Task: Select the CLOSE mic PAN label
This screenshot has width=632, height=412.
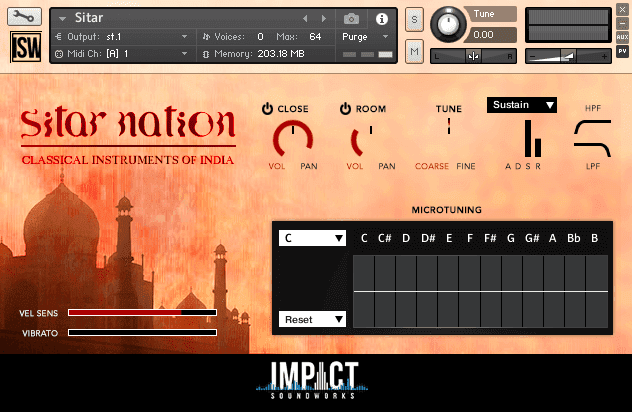Action: click(x=309, y=166)
